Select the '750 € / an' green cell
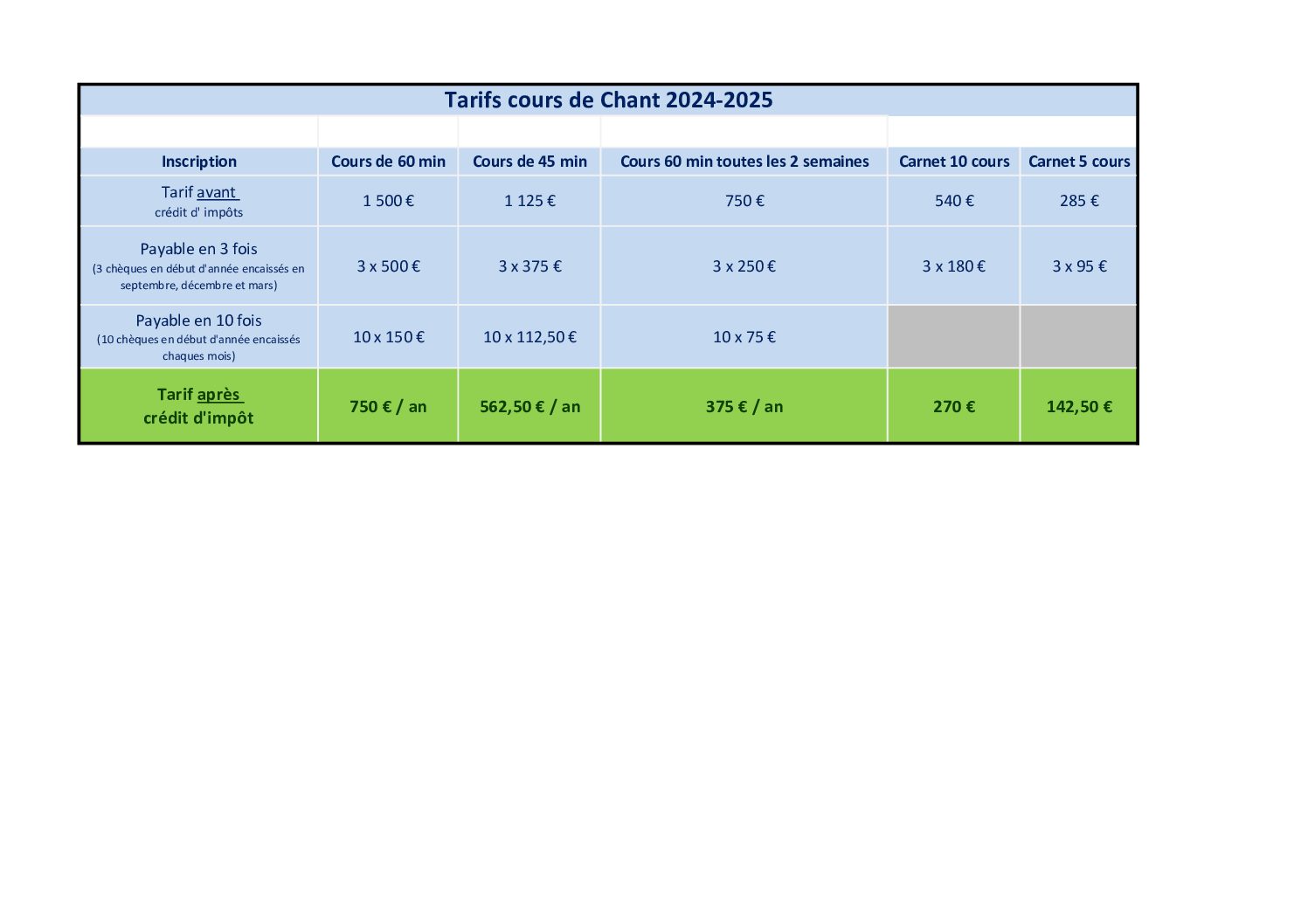1308x924 pixels. click(x=388, y=406)
